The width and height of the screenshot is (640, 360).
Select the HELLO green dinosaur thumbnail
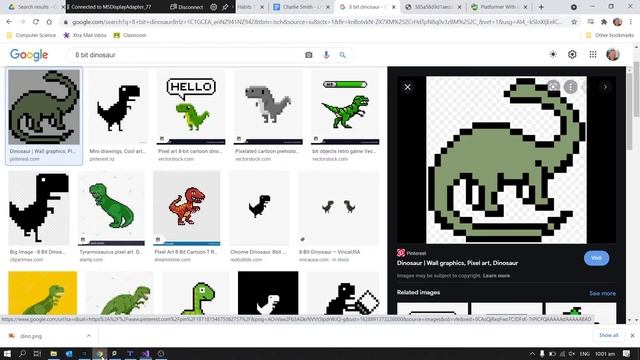point(191,107)
